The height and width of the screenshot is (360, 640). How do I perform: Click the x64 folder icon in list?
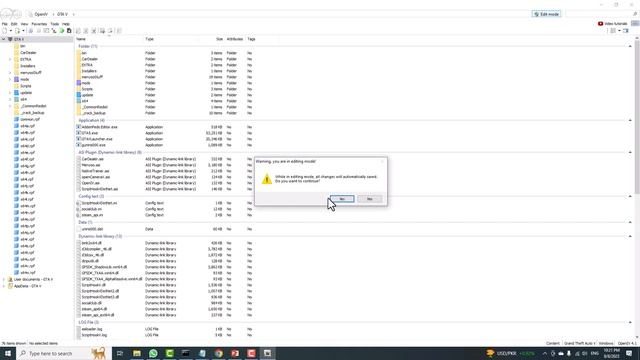pos(79,101)
